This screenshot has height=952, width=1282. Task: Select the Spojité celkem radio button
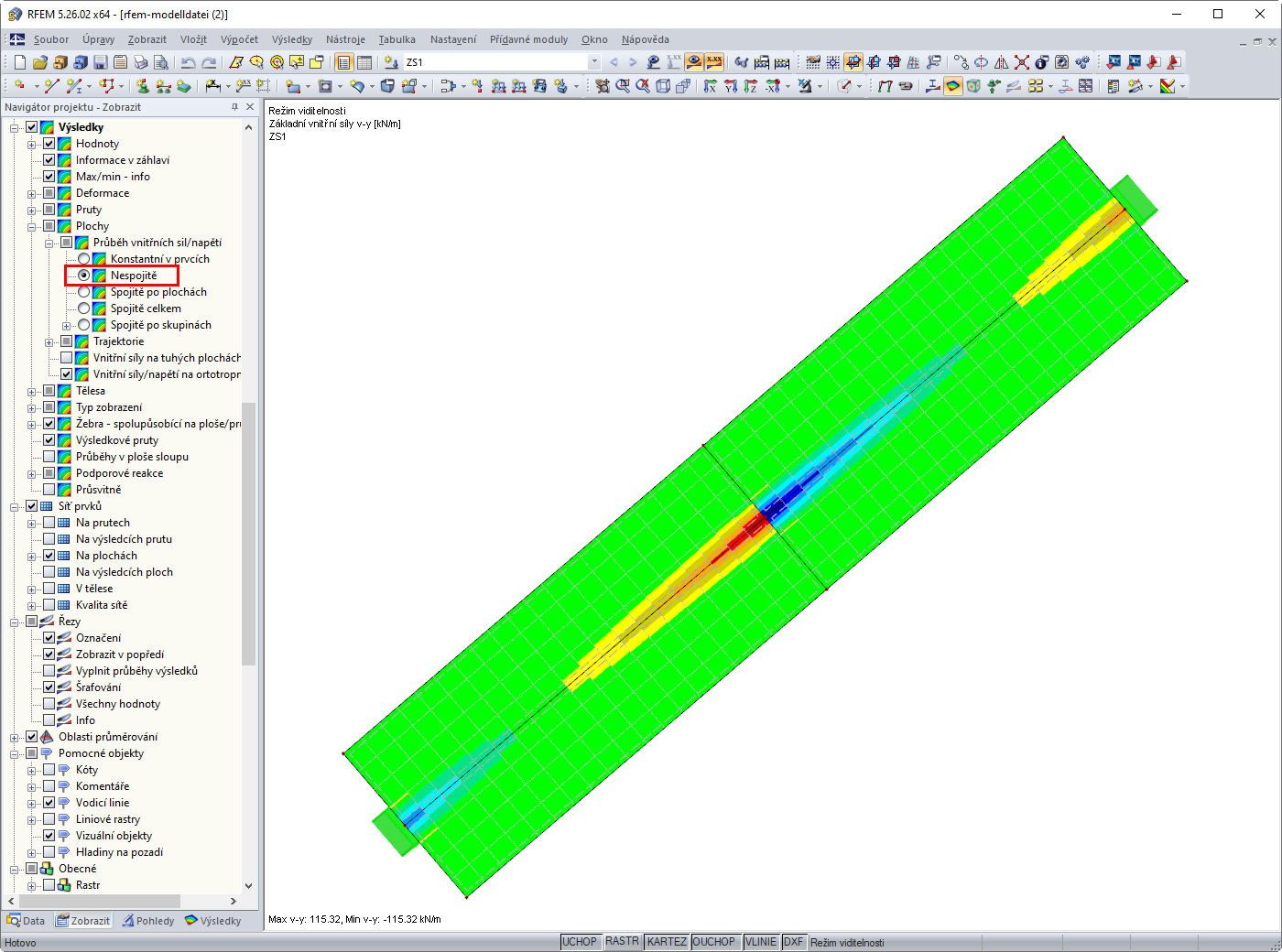pyautogui.click(x=84, y=308)
